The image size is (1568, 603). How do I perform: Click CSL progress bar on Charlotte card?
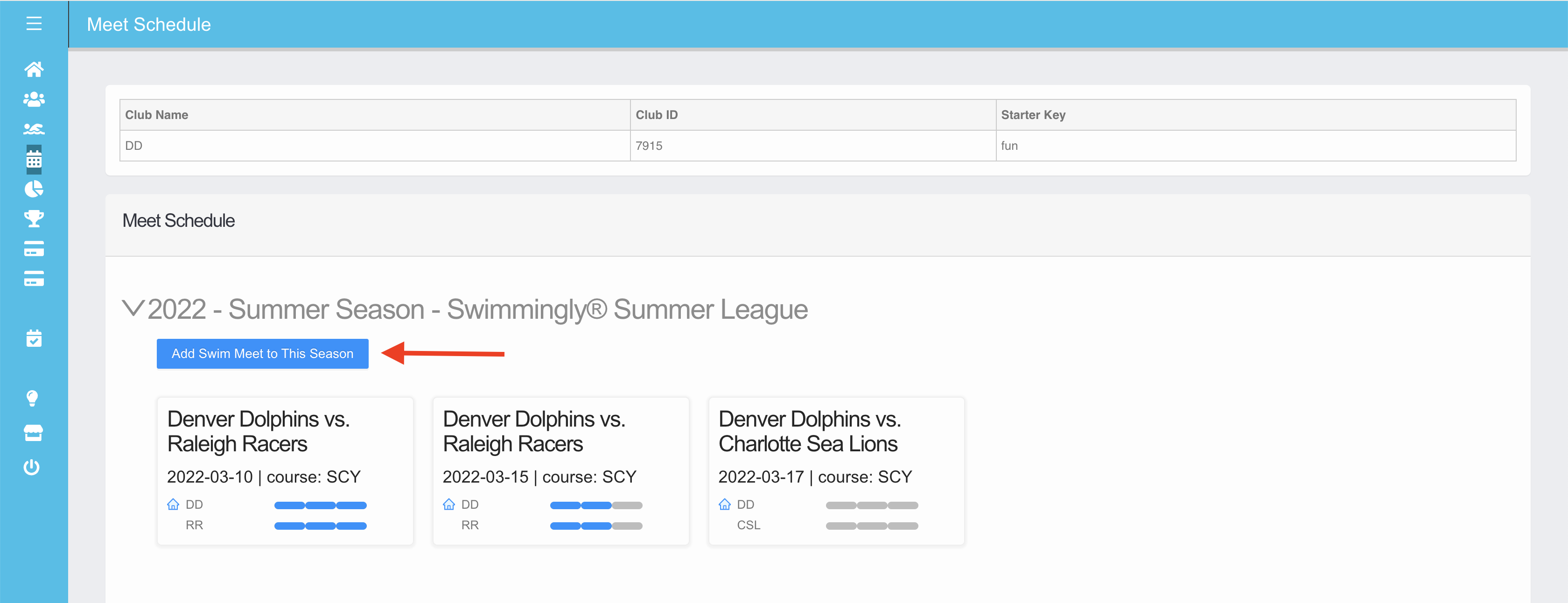click(x=872, y=526)
